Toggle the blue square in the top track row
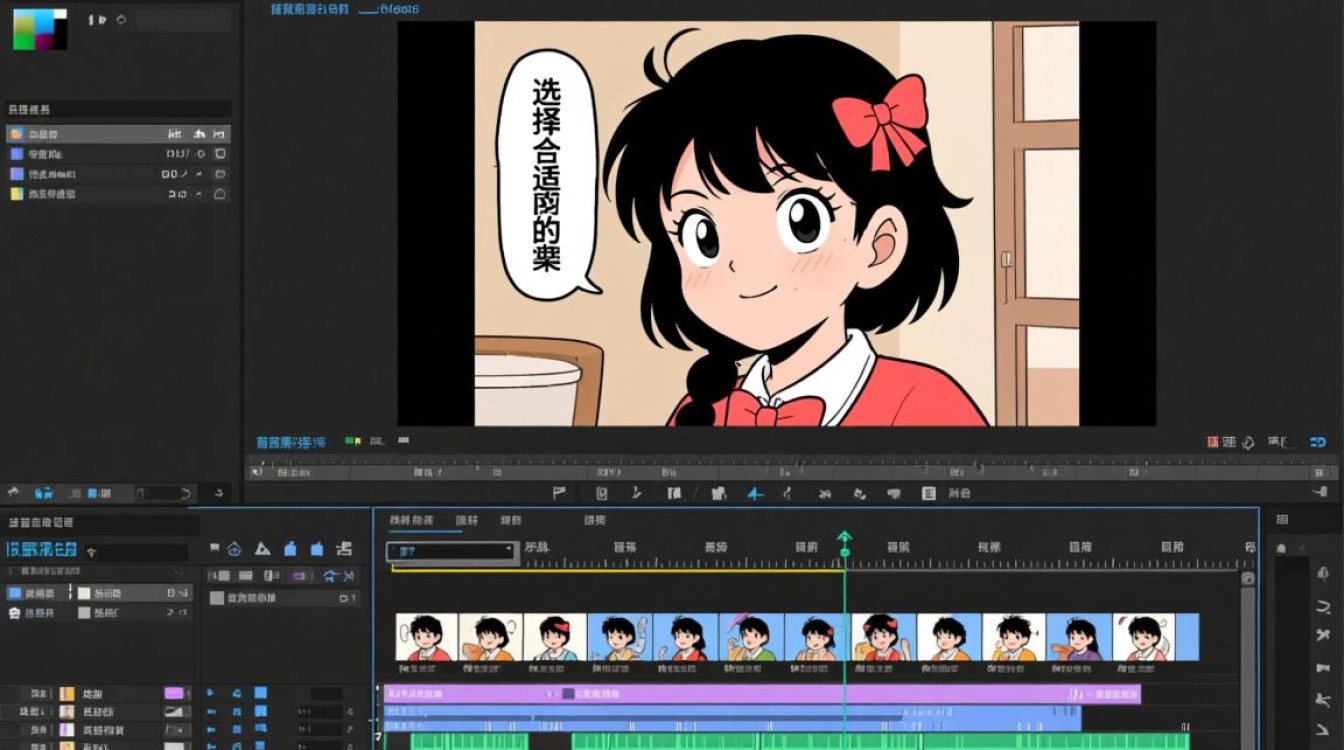Image resolution: width=1344 pixels, height=750 pixels. (x=260, y=693)
